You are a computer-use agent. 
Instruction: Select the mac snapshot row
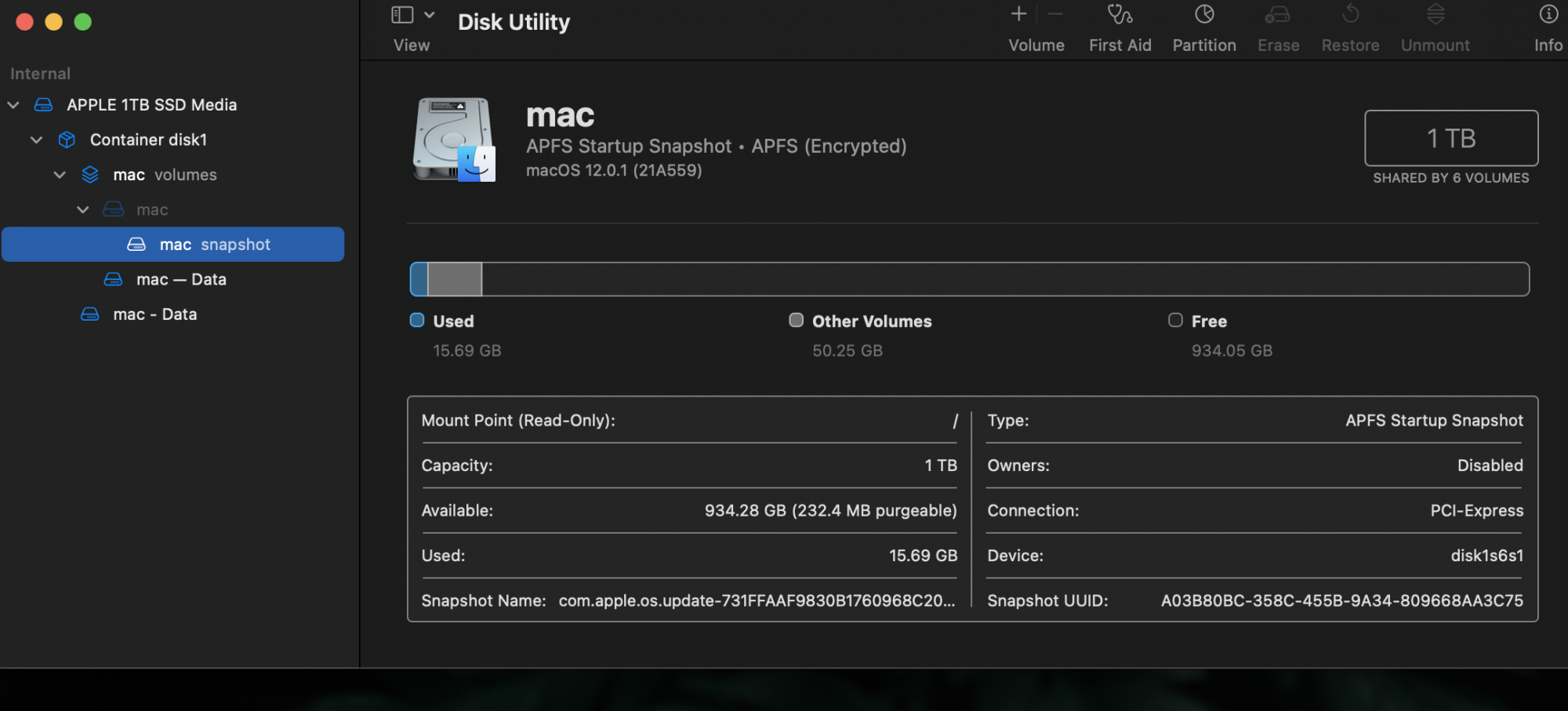[x=173, y=245]
